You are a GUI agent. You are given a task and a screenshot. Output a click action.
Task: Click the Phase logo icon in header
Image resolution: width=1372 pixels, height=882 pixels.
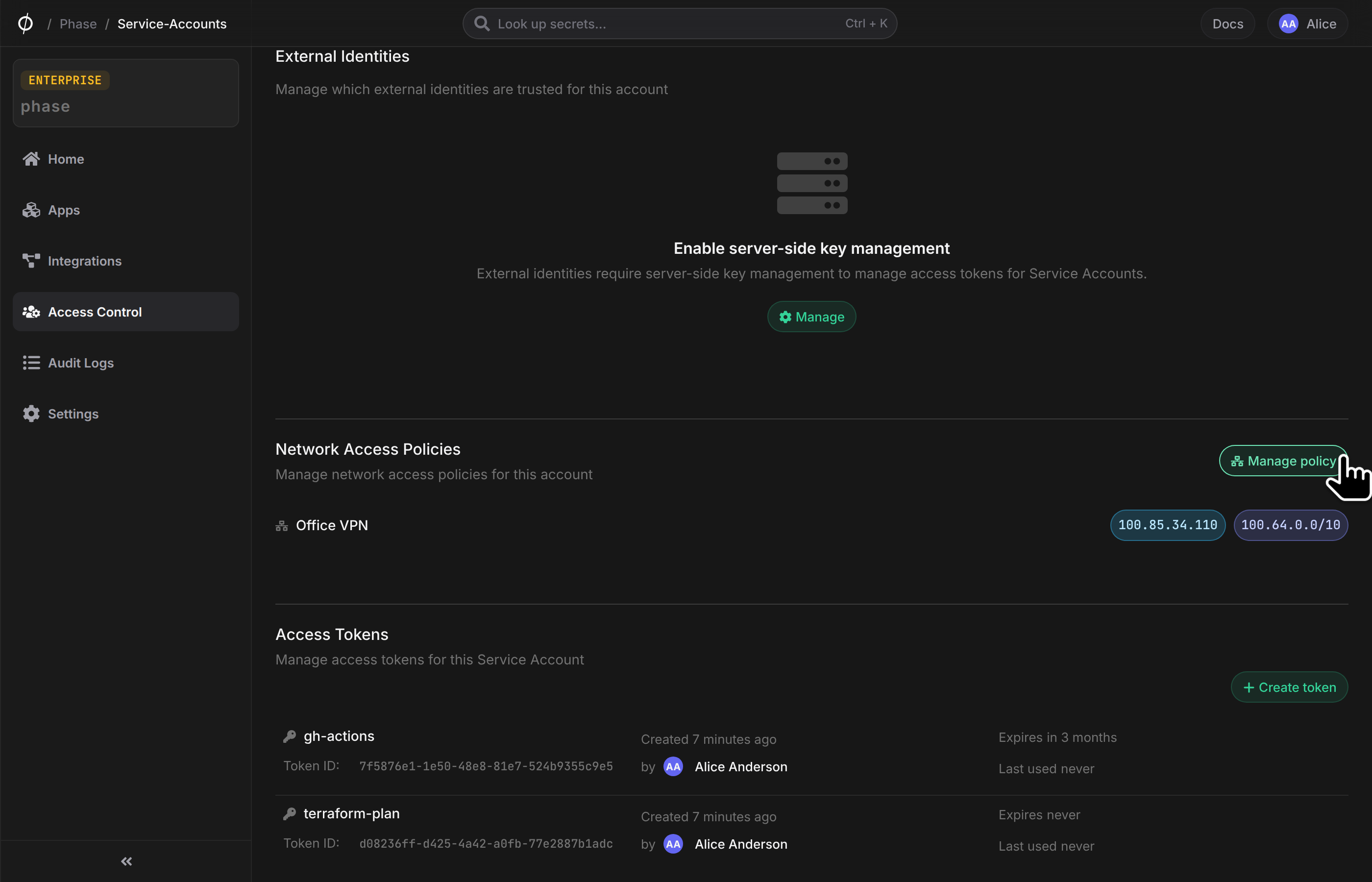pyautogui.click(x=25, y=24)
